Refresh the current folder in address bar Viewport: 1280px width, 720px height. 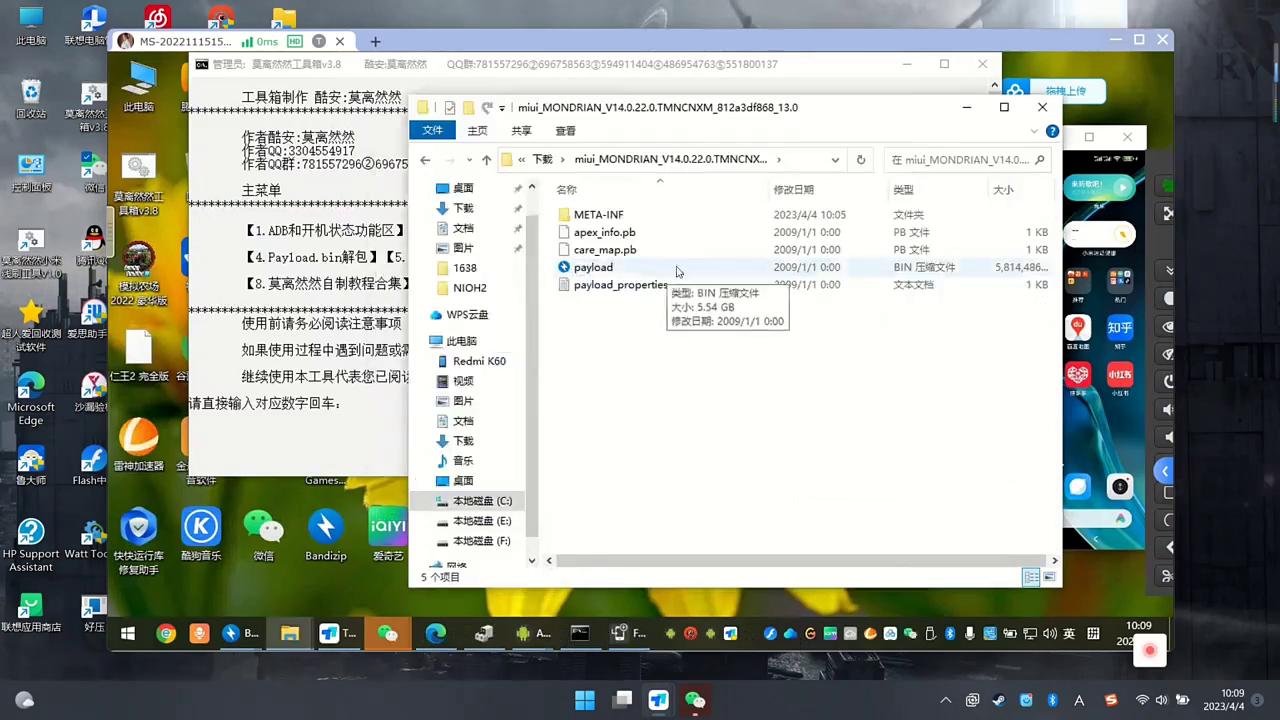point(860,160)
